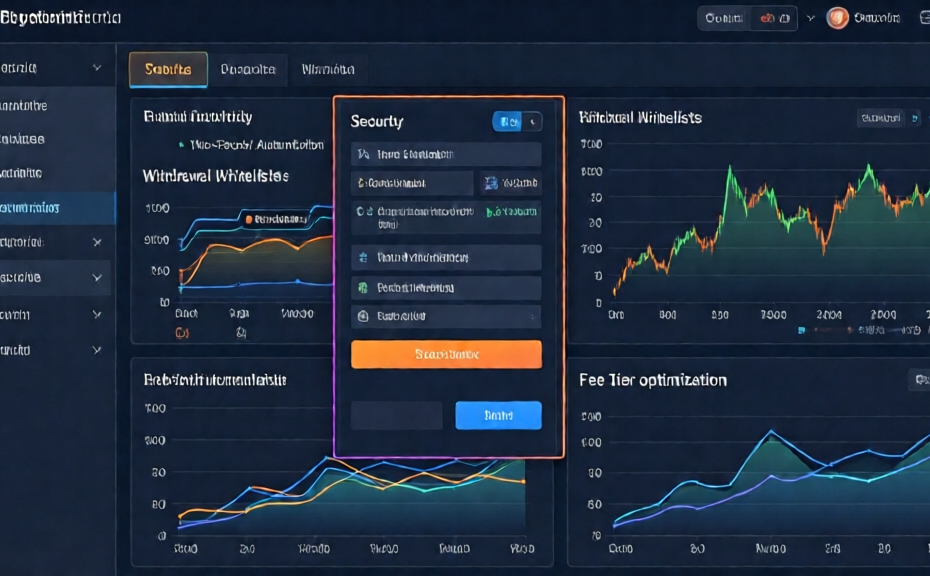Switch to the Deposits tab
This screenshot has width=930, height=576.
(x=249, y=69)
